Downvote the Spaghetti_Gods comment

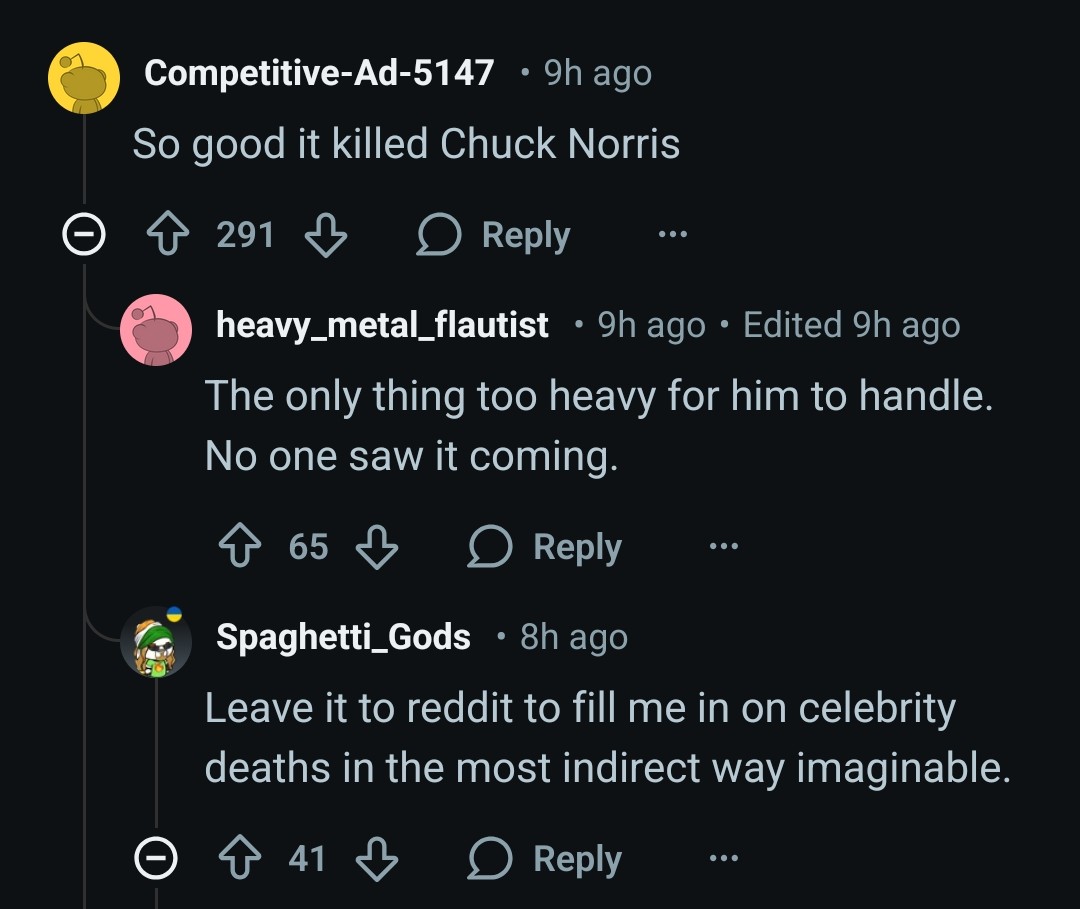(377, 859)
